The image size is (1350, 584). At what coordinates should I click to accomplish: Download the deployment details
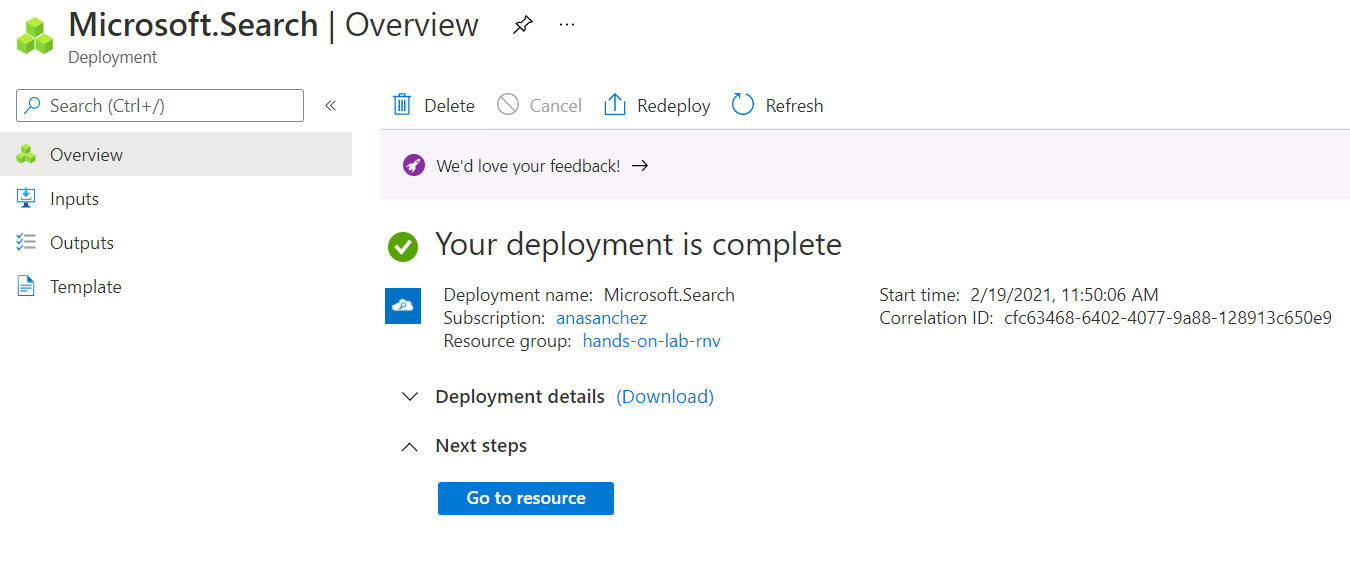click(x=665, y=397)
